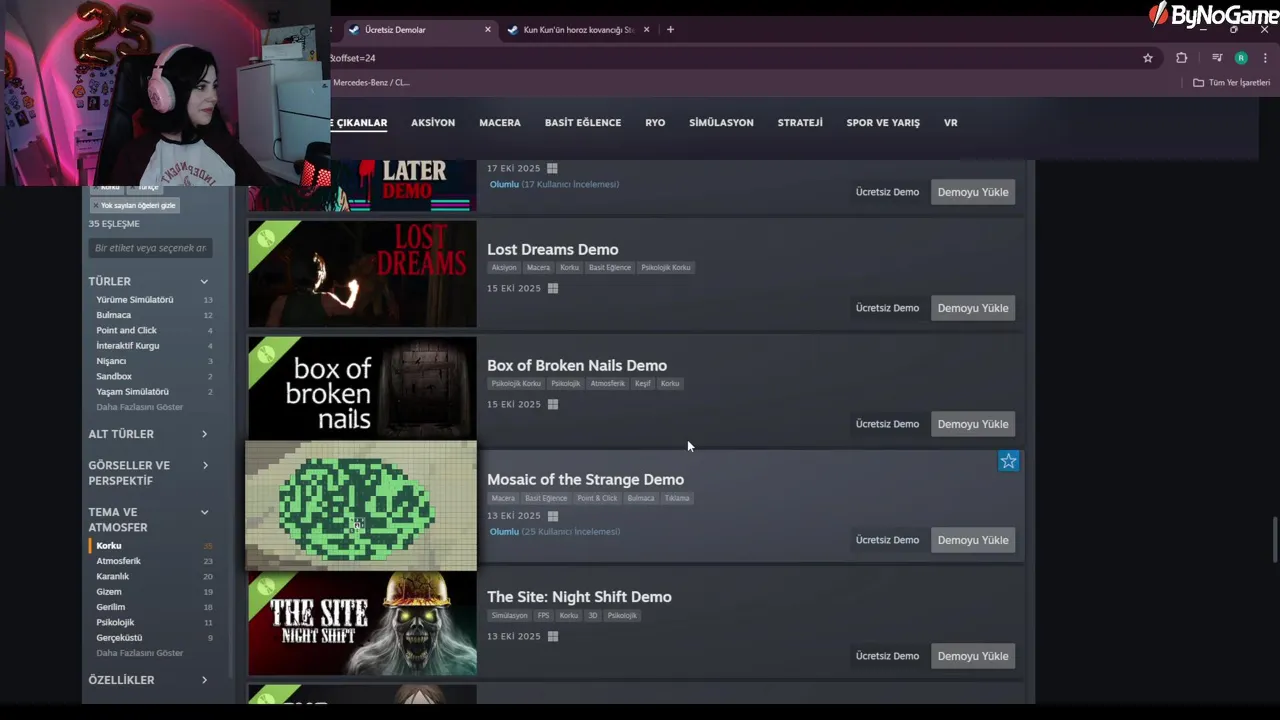Close the Kun Kun'ün horoz kovancığı tab

pyautogui.click(x=646, y=30)
